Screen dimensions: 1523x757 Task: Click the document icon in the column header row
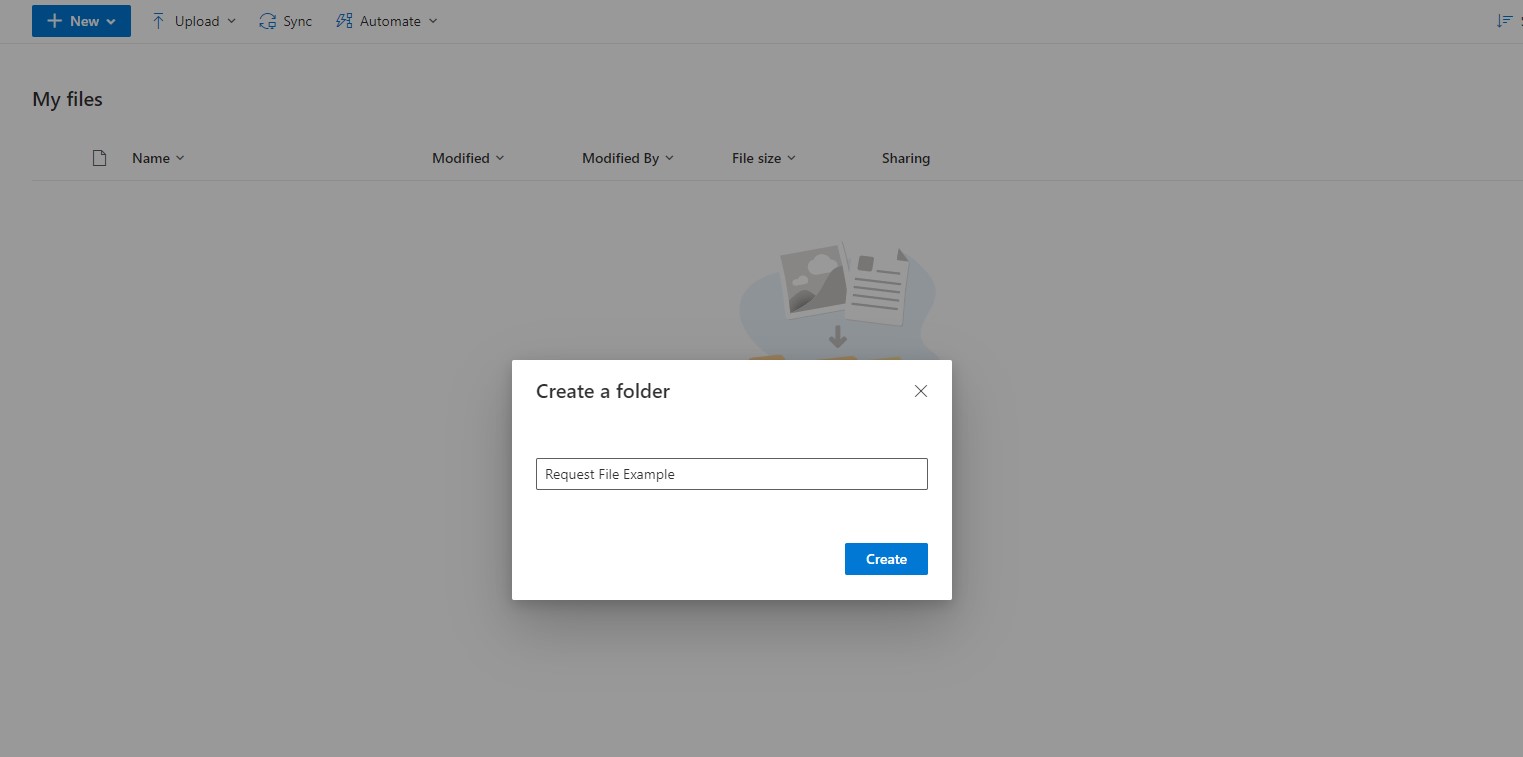tap(99, 157)
